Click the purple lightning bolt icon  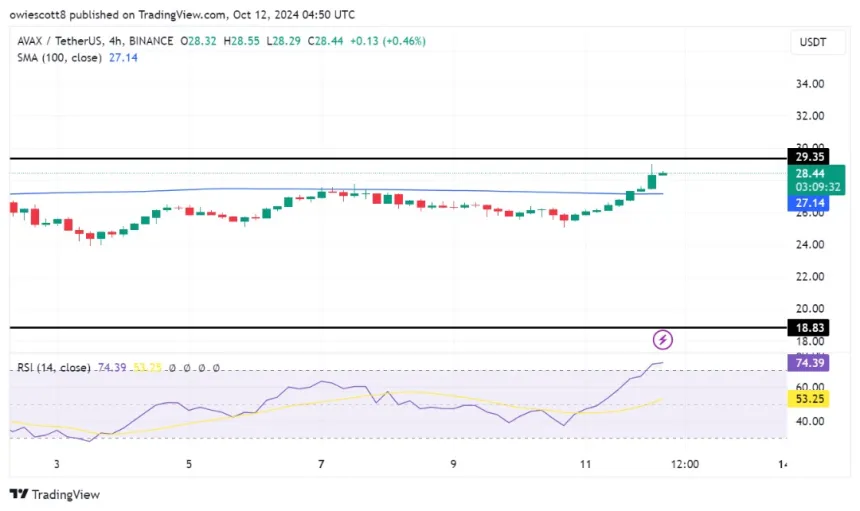[662, 340]
